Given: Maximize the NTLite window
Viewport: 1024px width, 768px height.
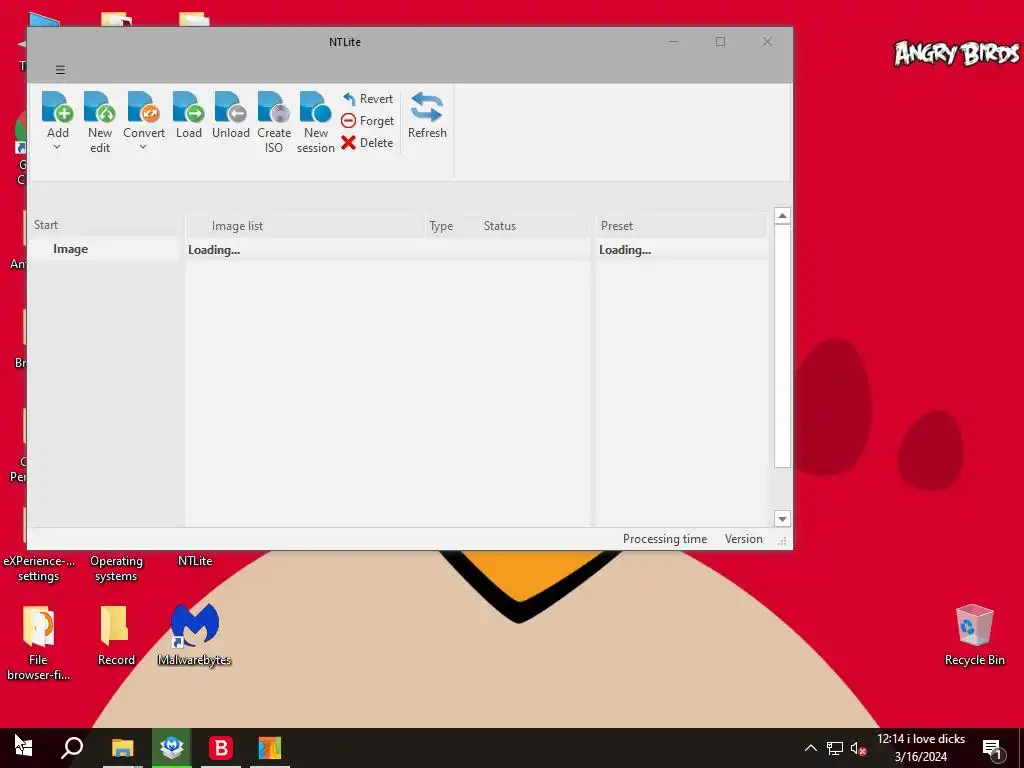Looking at the screenshot, I should [720, 42].
